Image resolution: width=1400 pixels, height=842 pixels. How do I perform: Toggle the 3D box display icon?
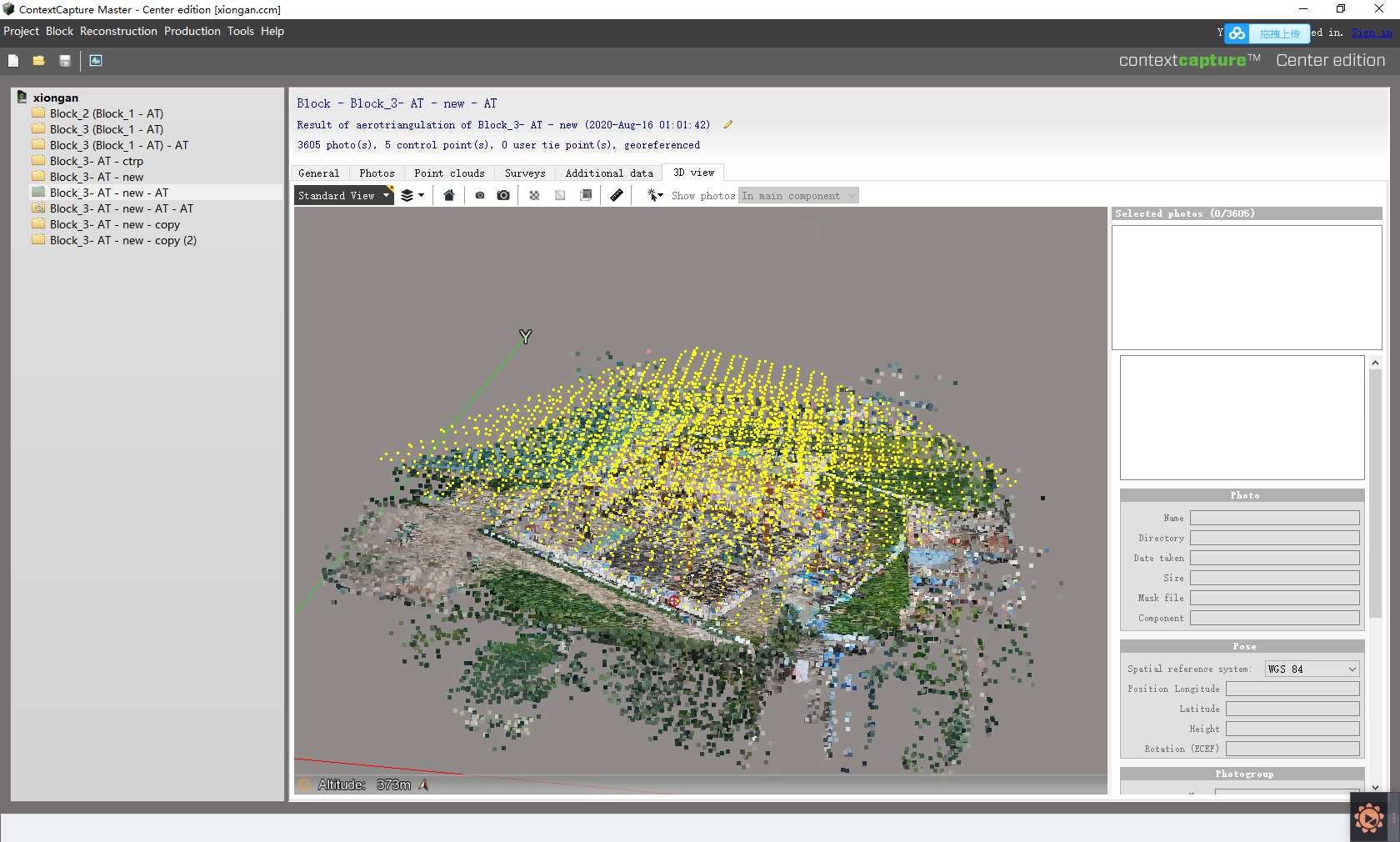tap(587, 195)
